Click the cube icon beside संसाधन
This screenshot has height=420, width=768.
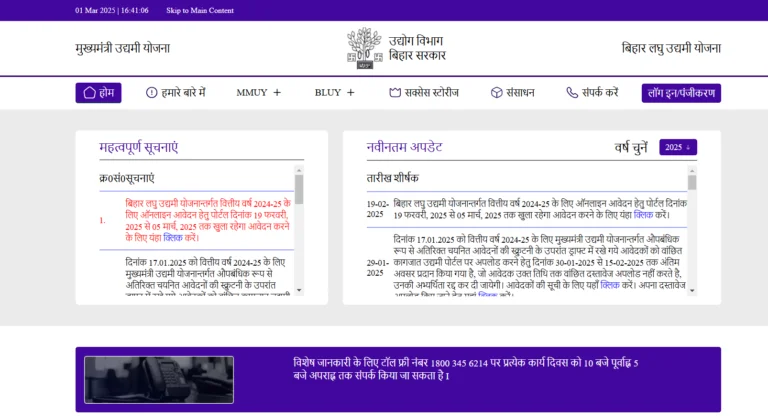[x=497, y=93]
